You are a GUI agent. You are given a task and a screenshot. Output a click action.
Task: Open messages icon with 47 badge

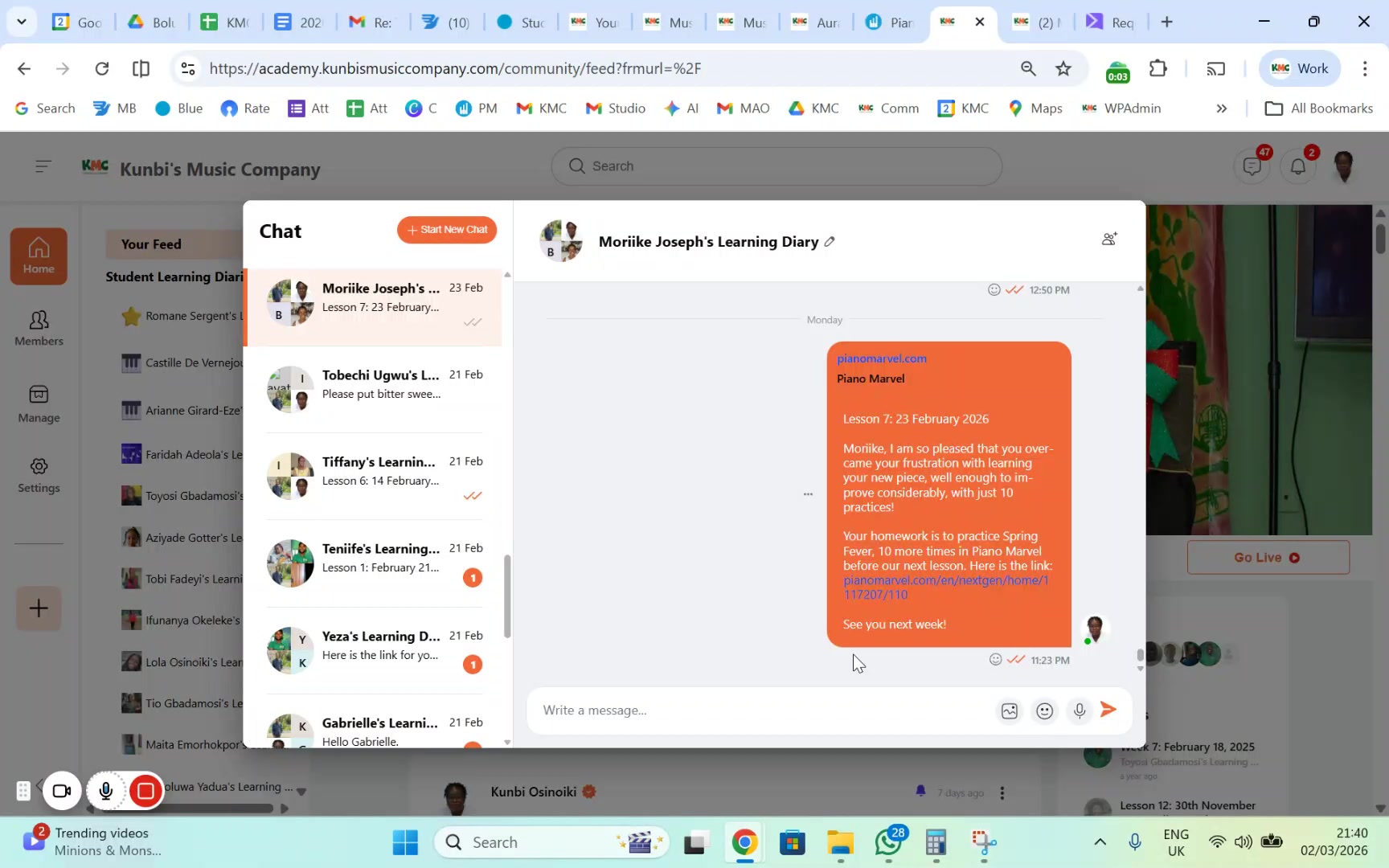1252,166
